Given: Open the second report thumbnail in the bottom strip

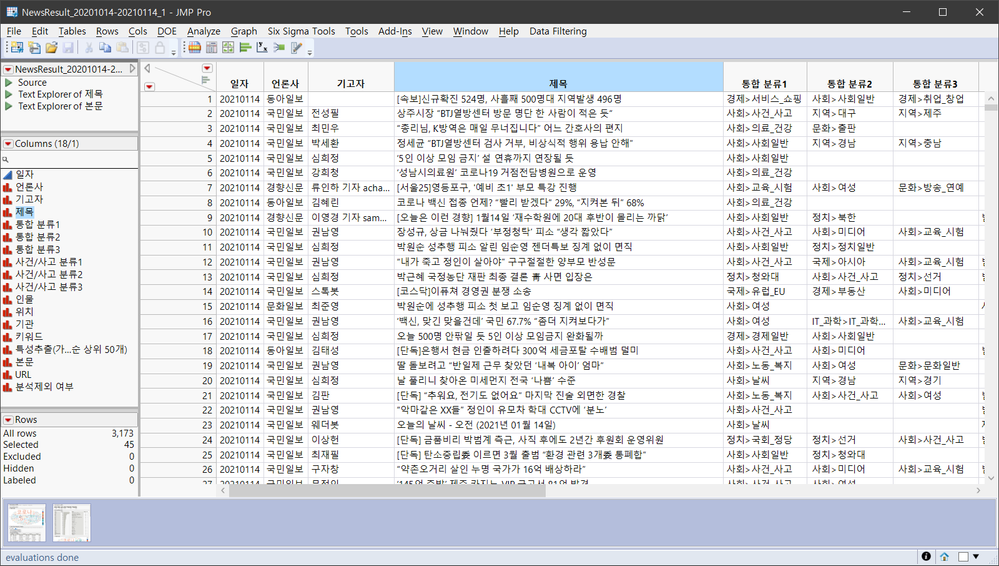Looking at the screenshot, I should coord(71,523).
